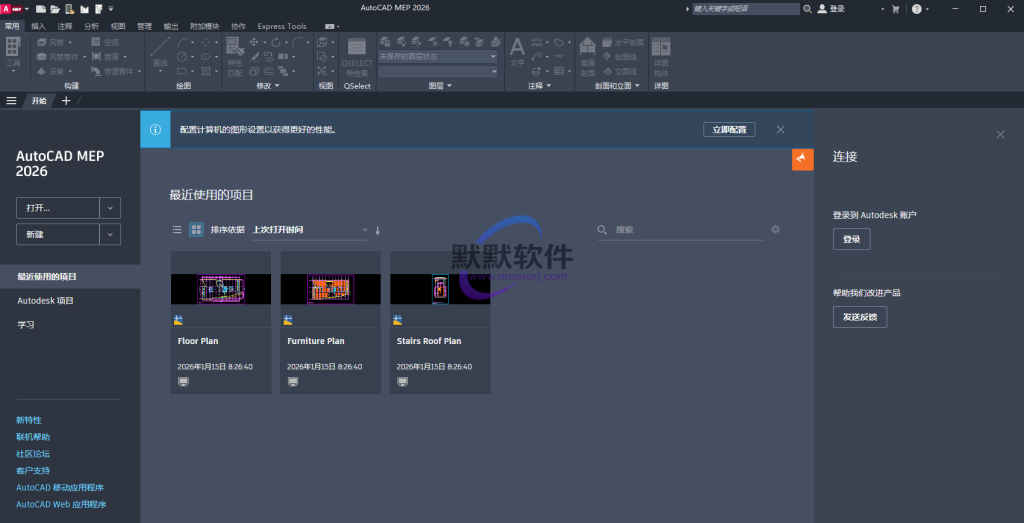This screenshot has width=1024, height=523.
Task: Click the 立即配置 button in banner
Action: 729,130
